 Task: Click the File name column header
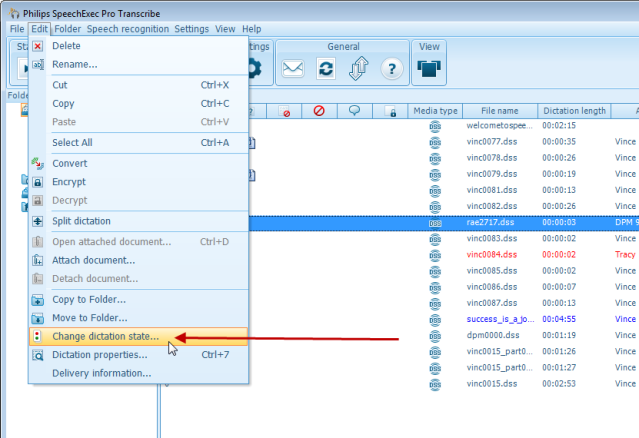(500, 111)
